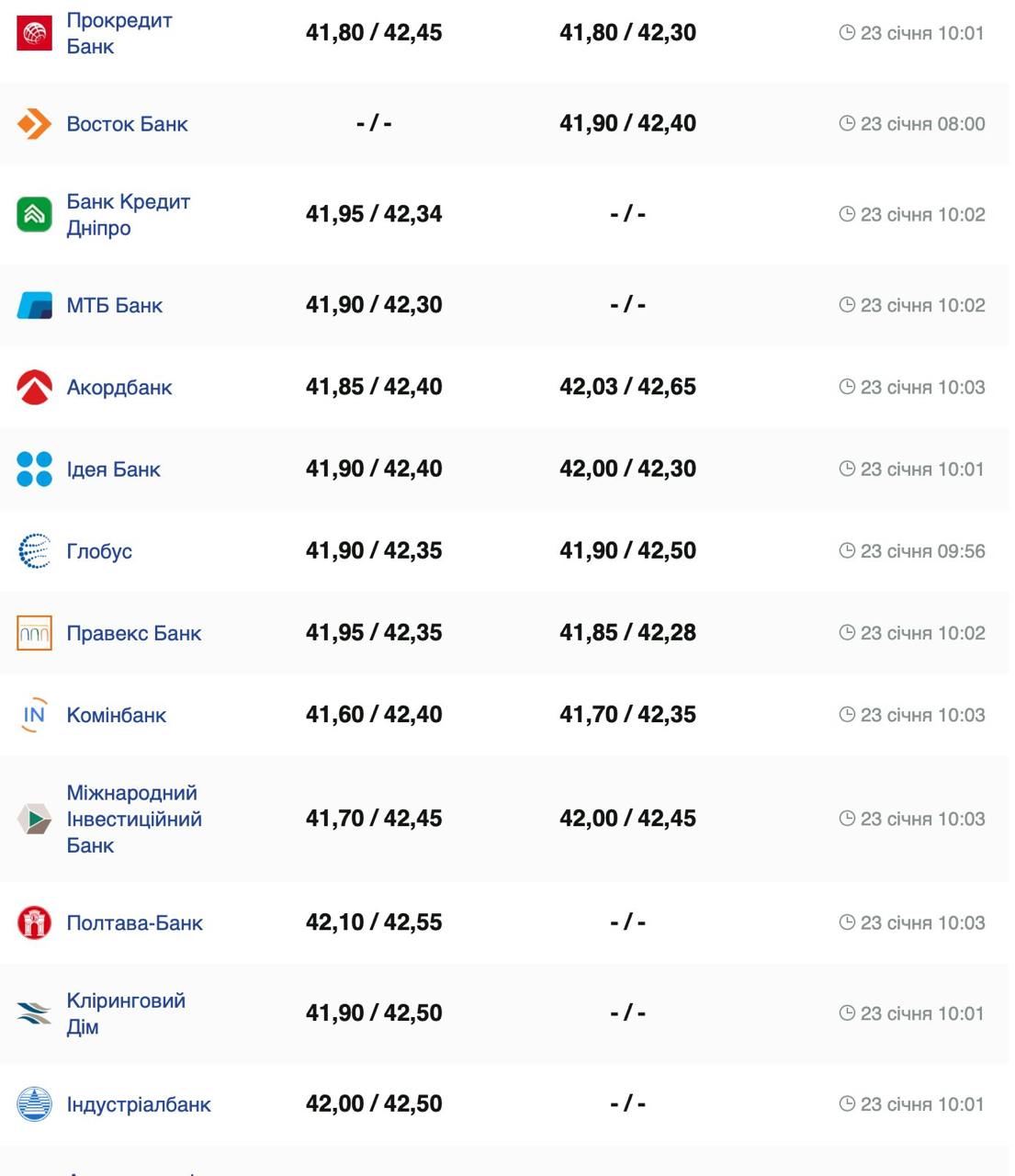
Task: Click the Глобус globe logo icon
Action: 35,551
